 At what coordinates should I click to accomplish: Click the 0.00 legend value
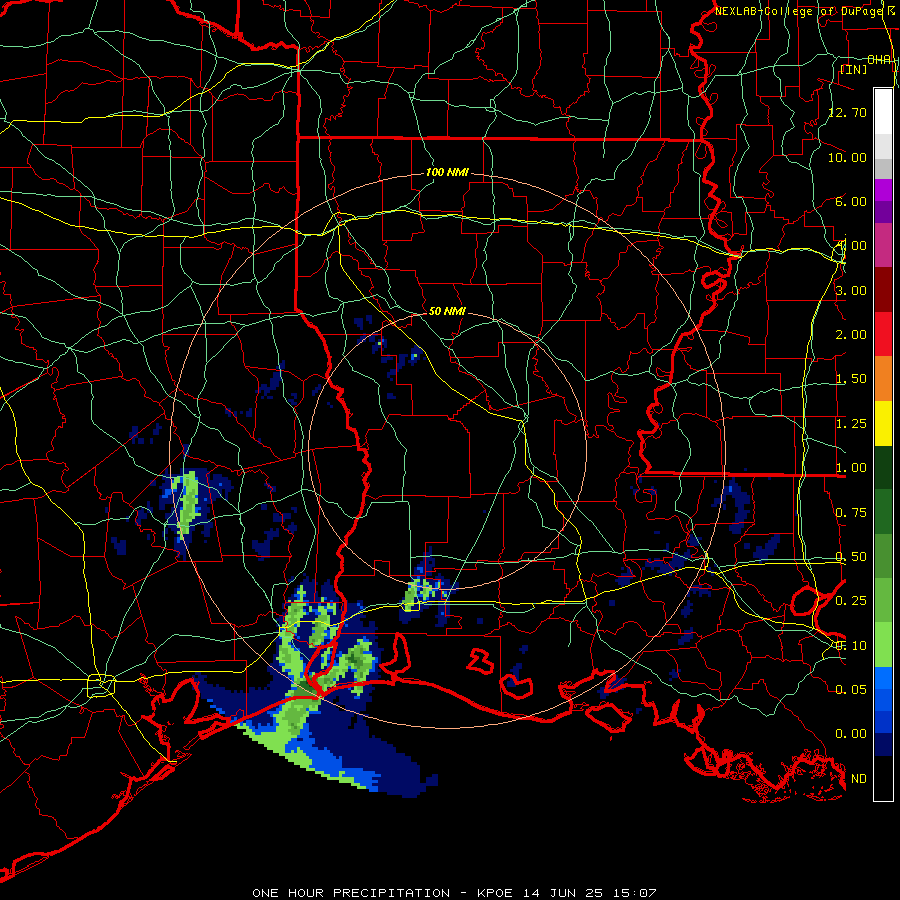(x=851, y=734)
